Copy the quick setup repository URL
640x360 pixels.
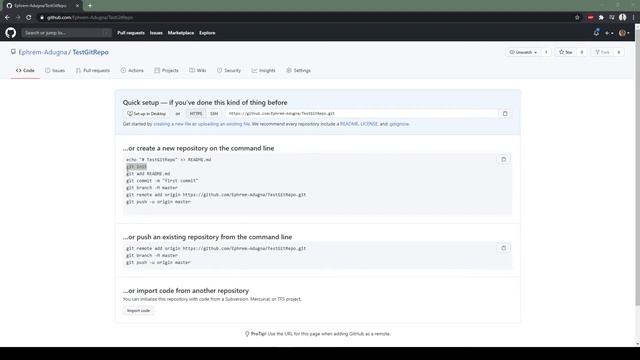pos(505,113)
